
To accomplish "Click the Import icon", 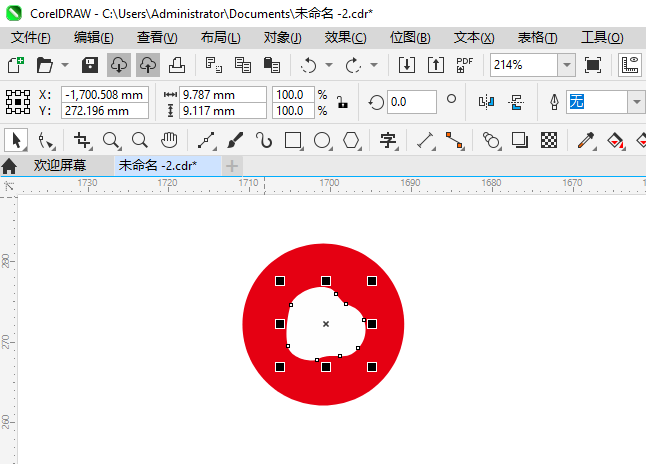I will pyautogui.click(x=407, y=65).
